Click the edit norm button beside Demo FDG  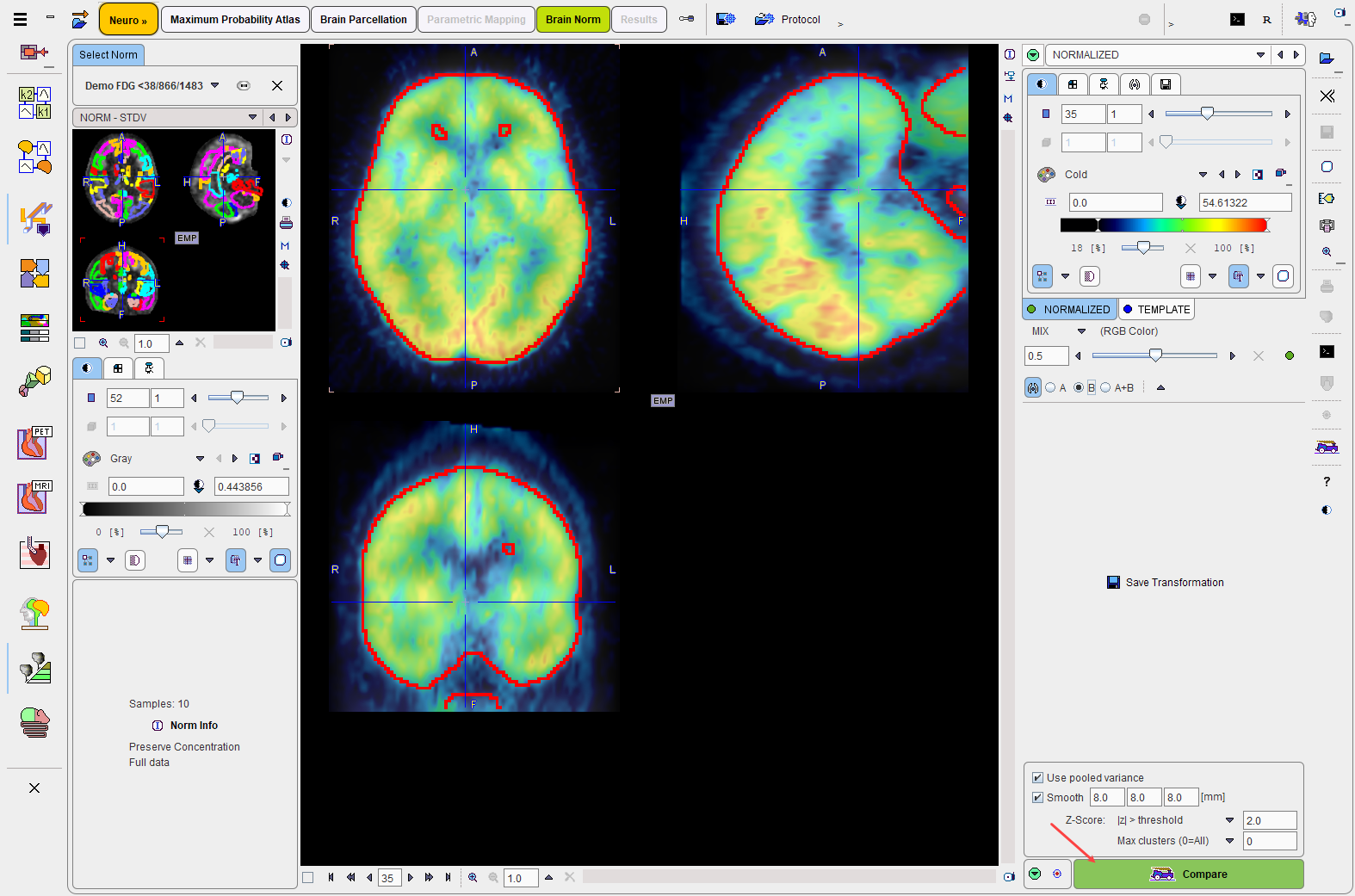click(244, 85)
